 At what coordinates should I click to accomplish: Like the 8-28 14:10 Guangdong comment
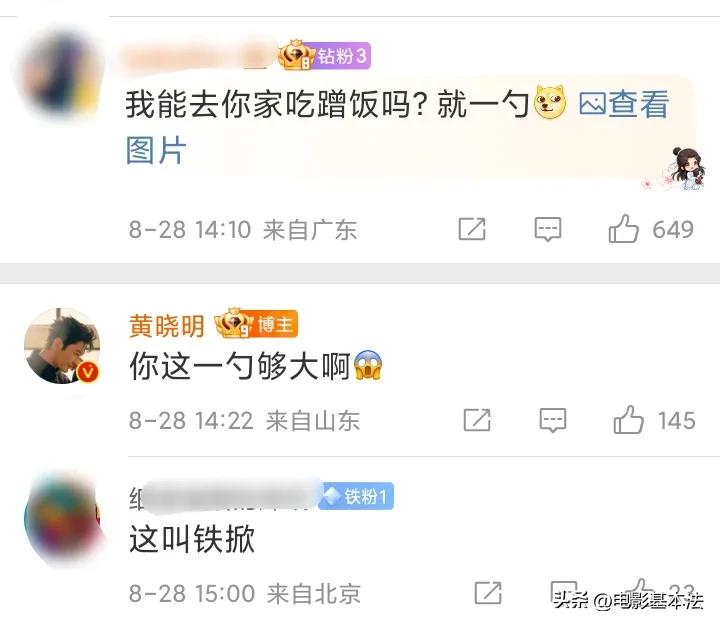coord(624,229)
